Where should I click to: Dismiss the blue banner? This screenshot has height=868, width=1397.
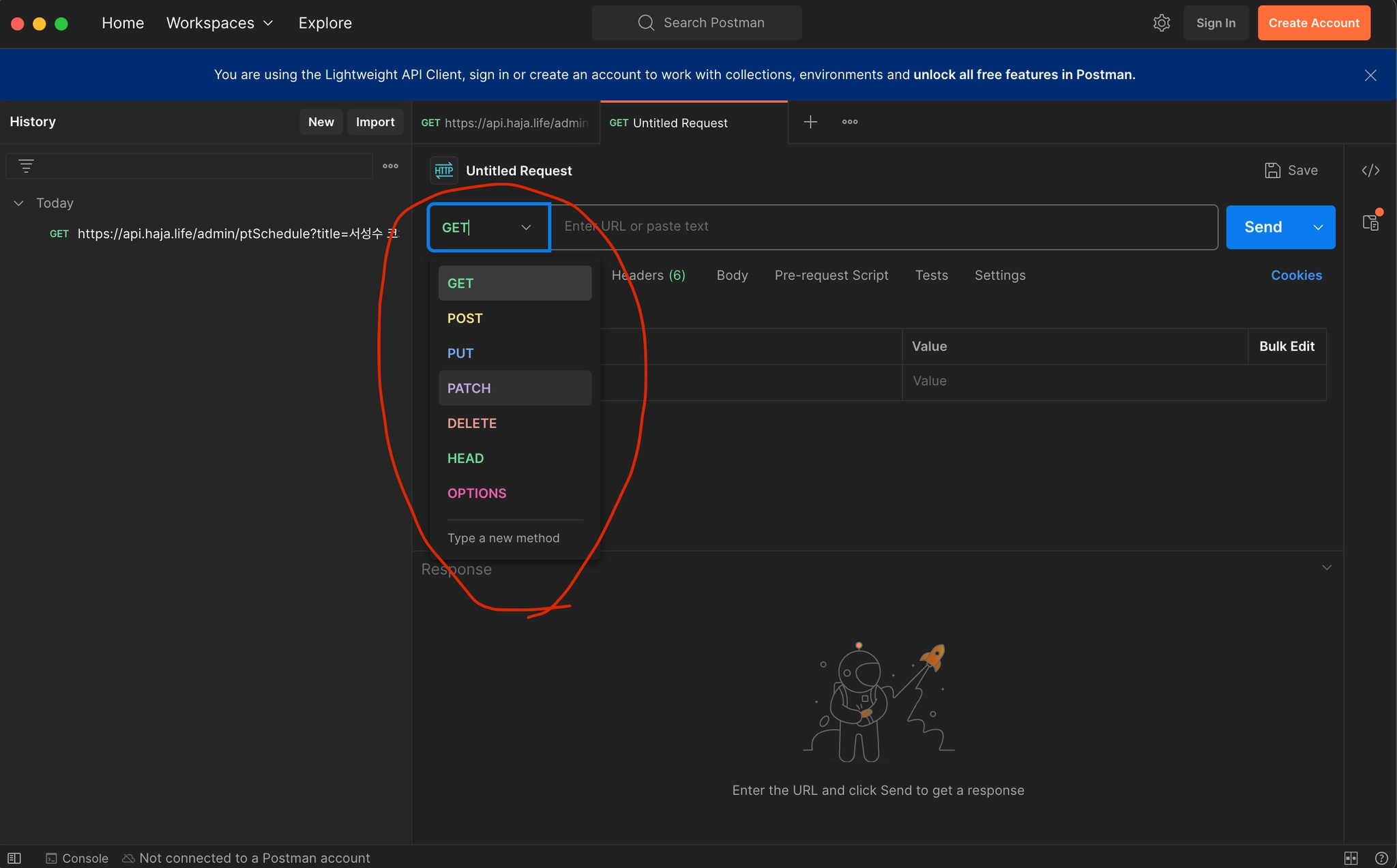[1370, 75]
